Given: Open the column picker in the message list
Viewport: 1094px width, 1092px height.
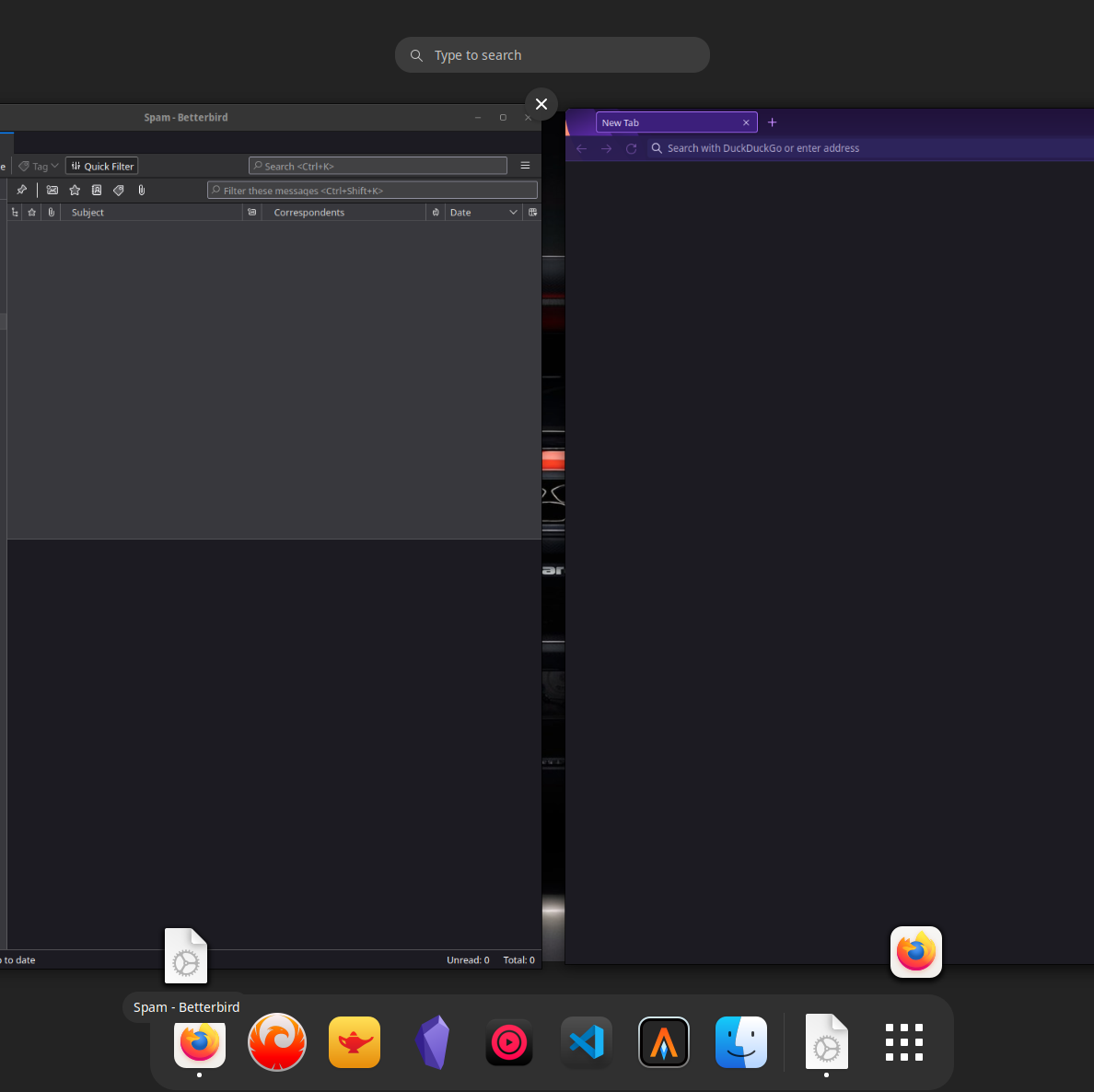Looking at the screenshot, I should (x=532, y=212).
